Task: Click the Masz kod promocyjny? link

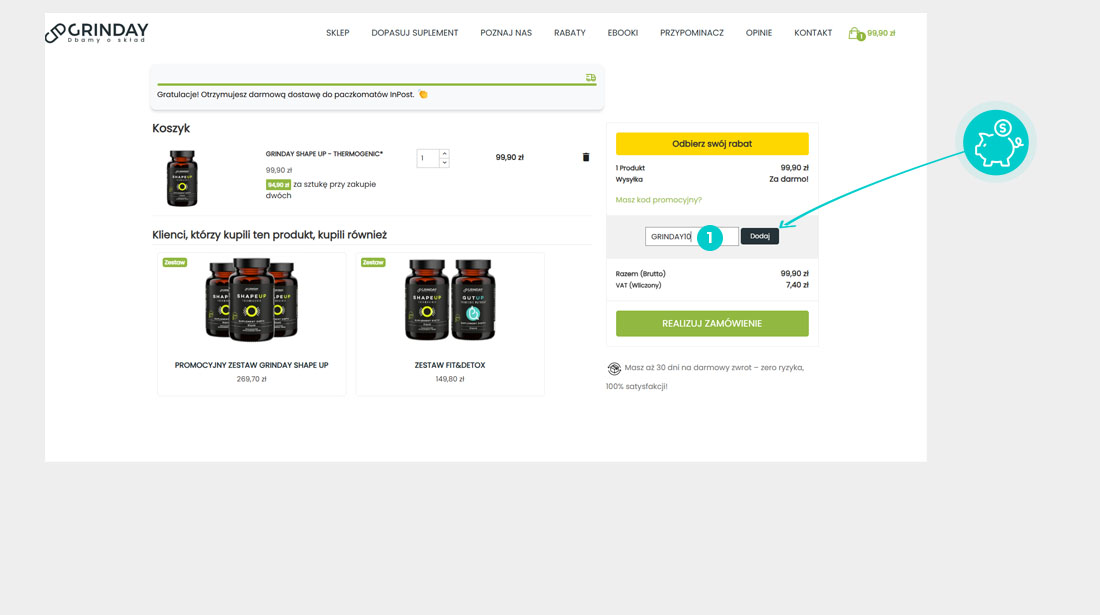Action: 659,200
